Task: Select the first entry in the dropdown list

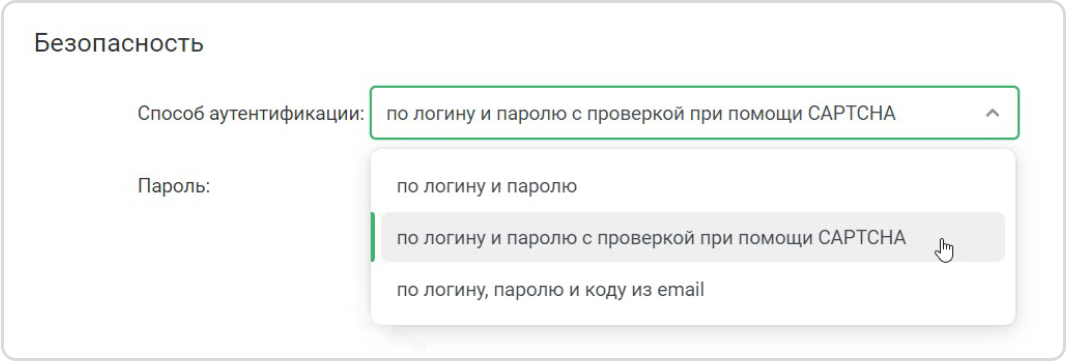Action: coord(693,186)
